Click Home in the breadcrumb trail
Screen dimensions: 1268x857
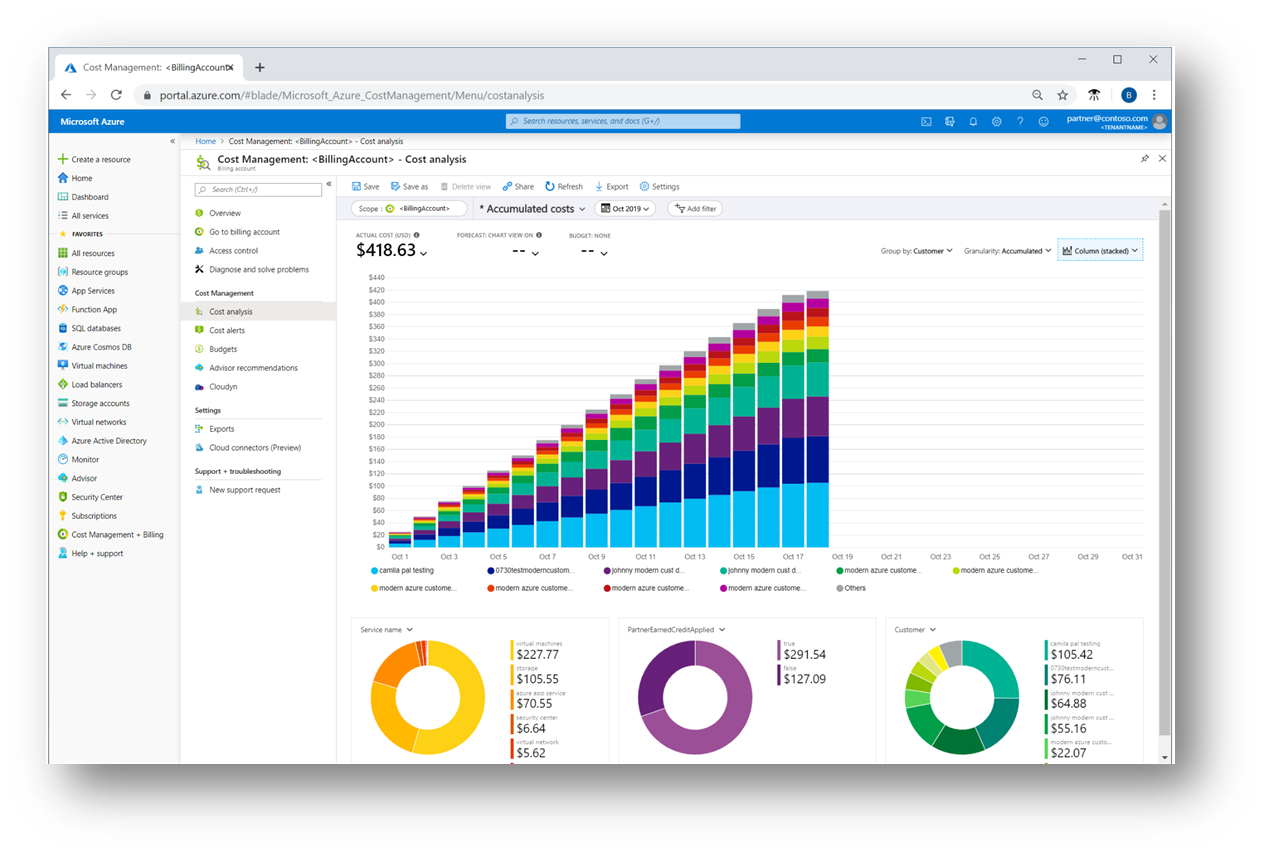tap(205, 140)
